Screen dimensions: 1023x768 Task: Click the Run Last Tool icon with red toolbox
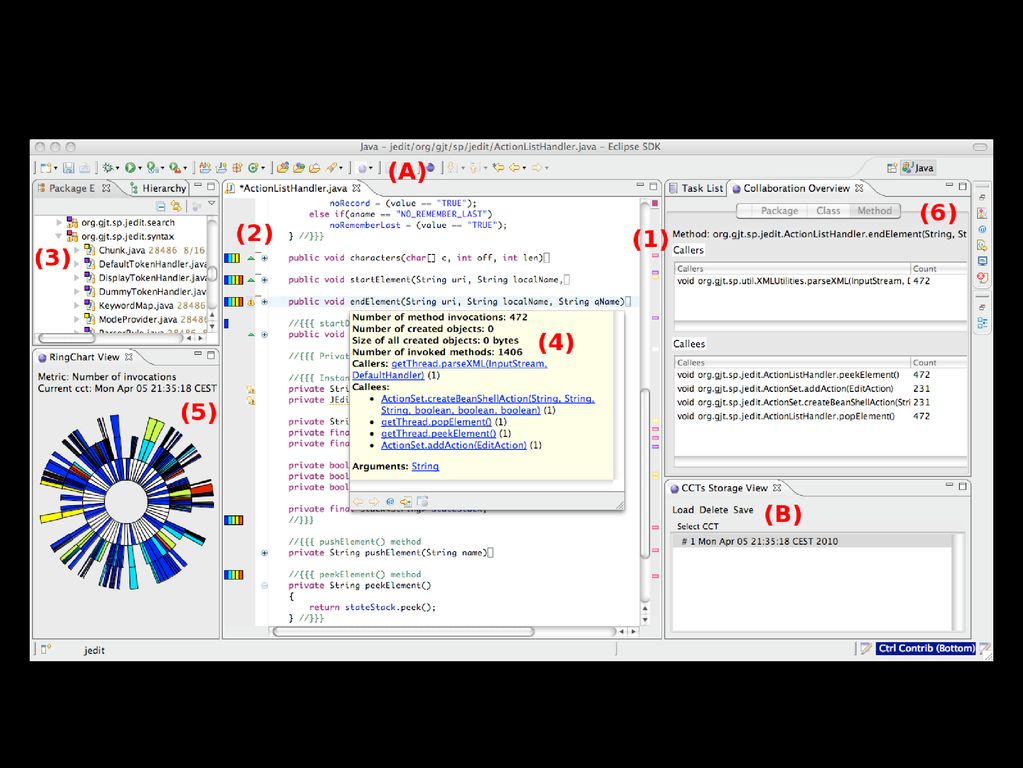pyautogui.click(x=175, y=168)
